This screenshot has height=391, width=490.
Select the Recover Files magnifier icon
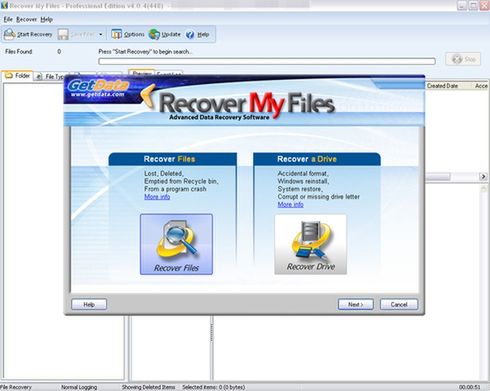pos(176,244)
